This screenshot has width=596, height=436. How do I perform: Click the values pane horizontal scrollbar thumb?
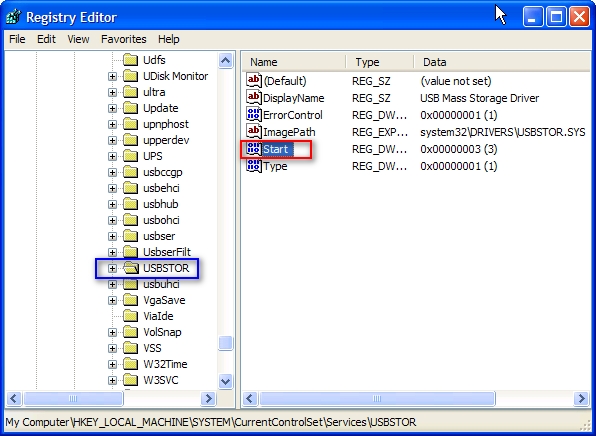377,398
